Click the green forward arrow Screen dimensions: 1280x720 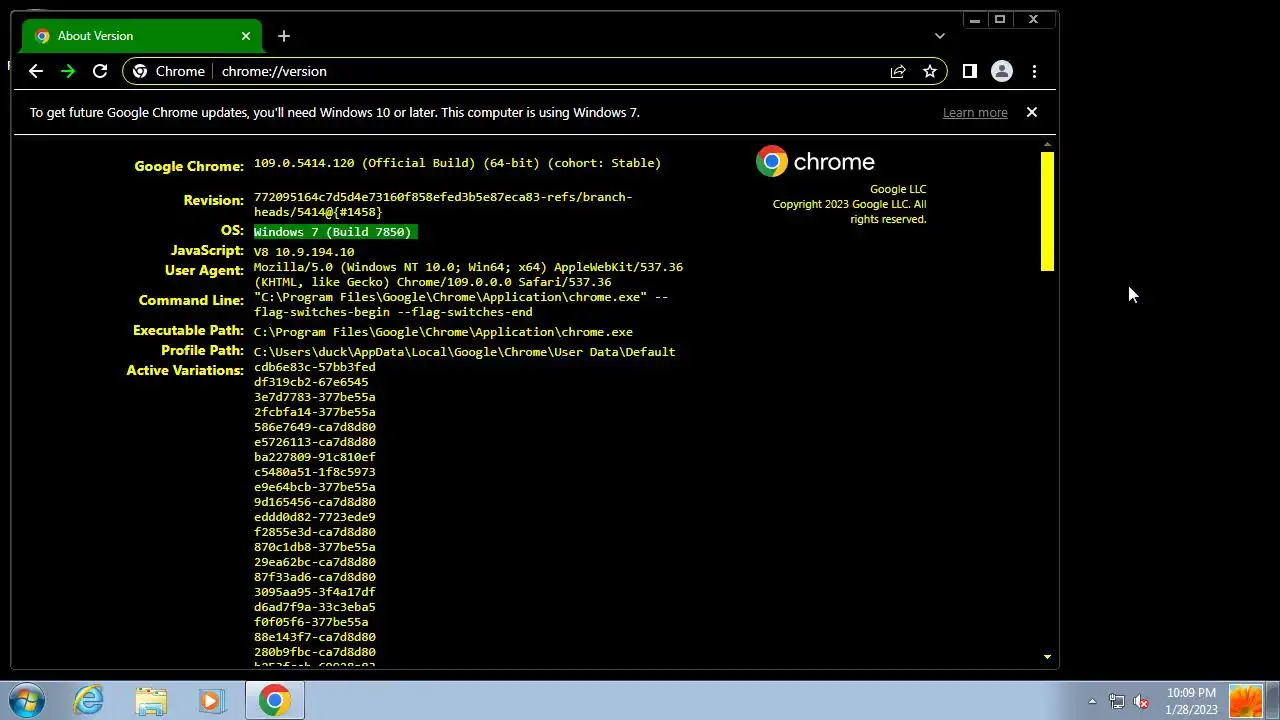click(68, 71)
